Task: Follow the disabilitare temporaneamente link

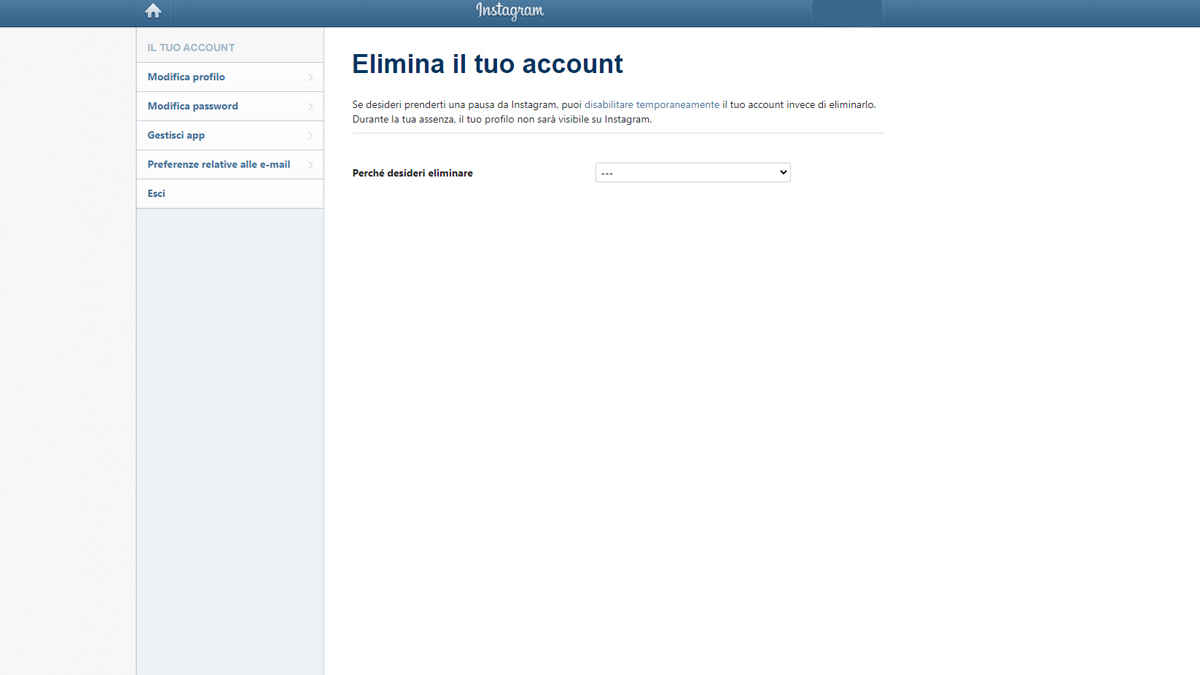Action: [x=652, y=104]
